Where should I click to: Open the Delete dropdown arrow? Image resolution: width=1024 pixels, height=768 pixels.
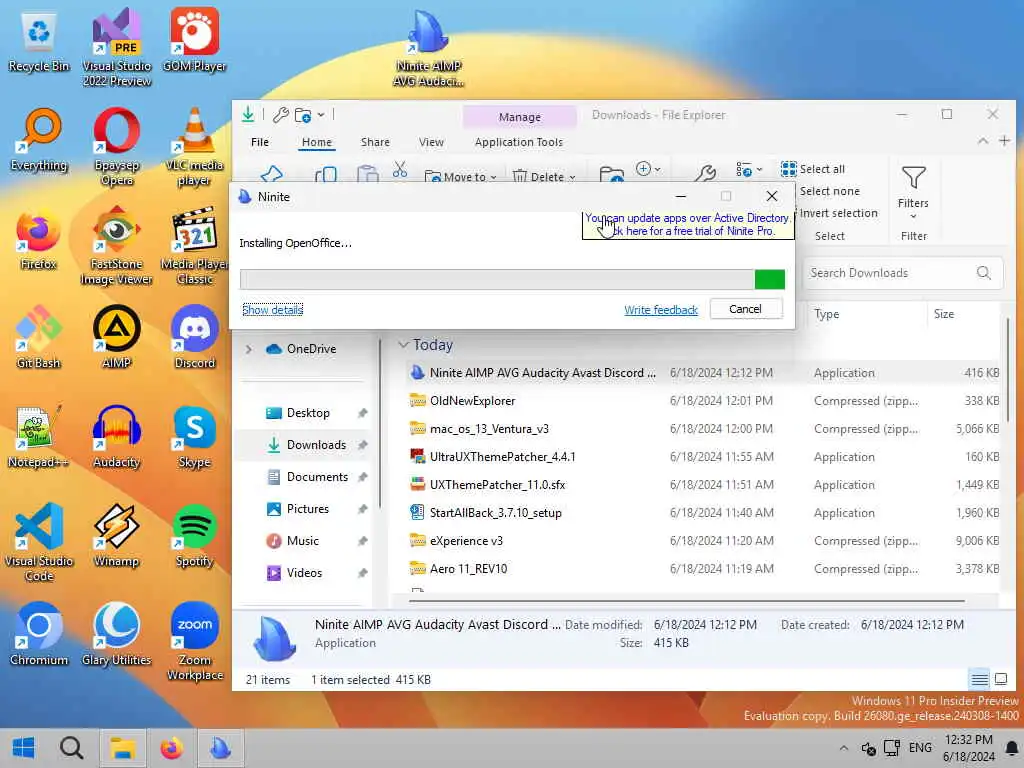point(573,177)
